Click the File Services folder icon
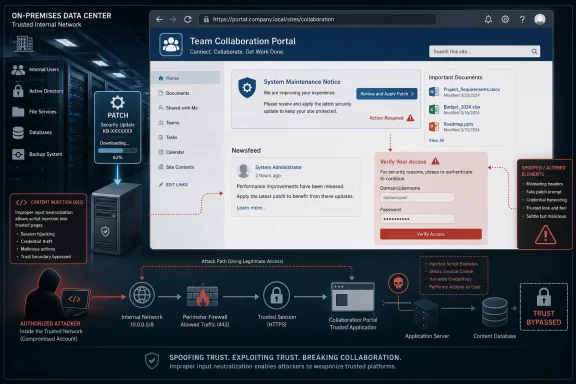Image resolution: width=576 pixels, height=384 pixels. pyautogui.click(x=18, y=111)
